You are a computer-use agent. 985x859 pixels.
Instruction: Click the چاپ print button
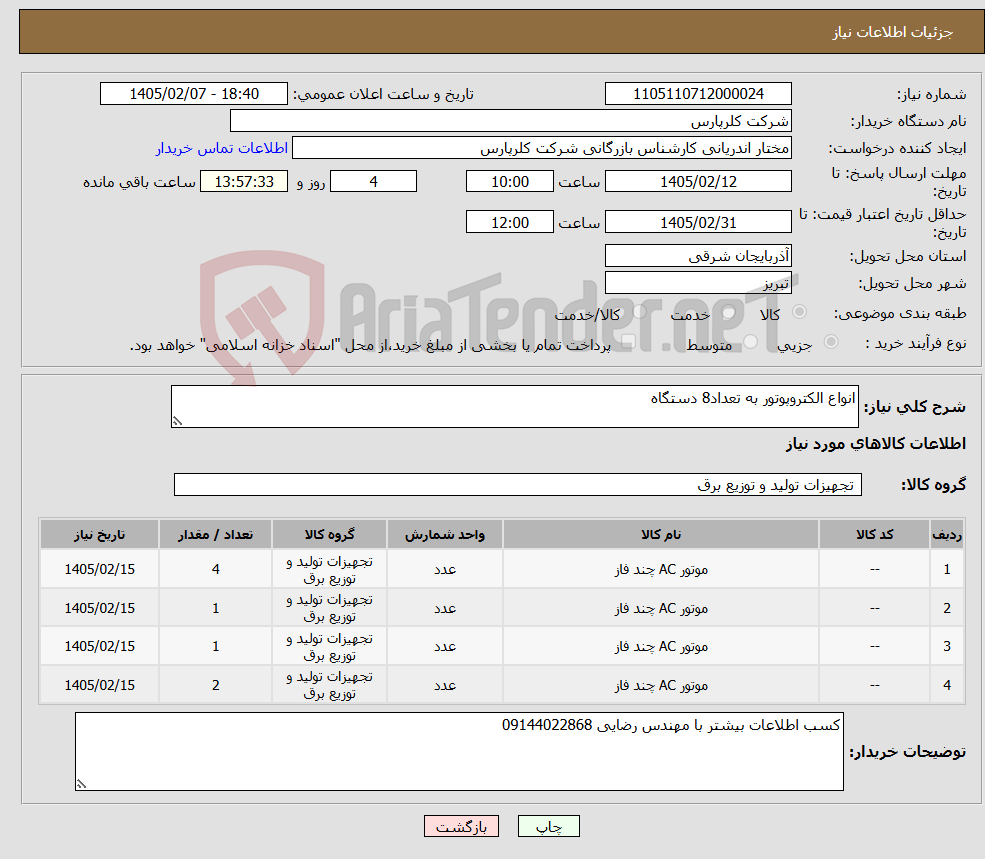[548, 826]
